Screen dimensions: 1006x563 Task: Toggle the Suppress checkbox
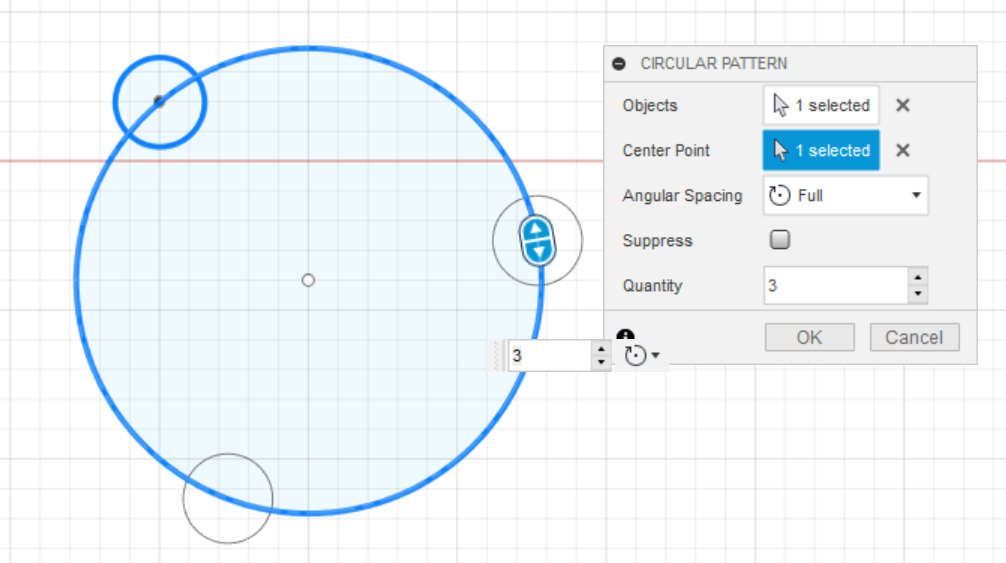coord(780,240)
